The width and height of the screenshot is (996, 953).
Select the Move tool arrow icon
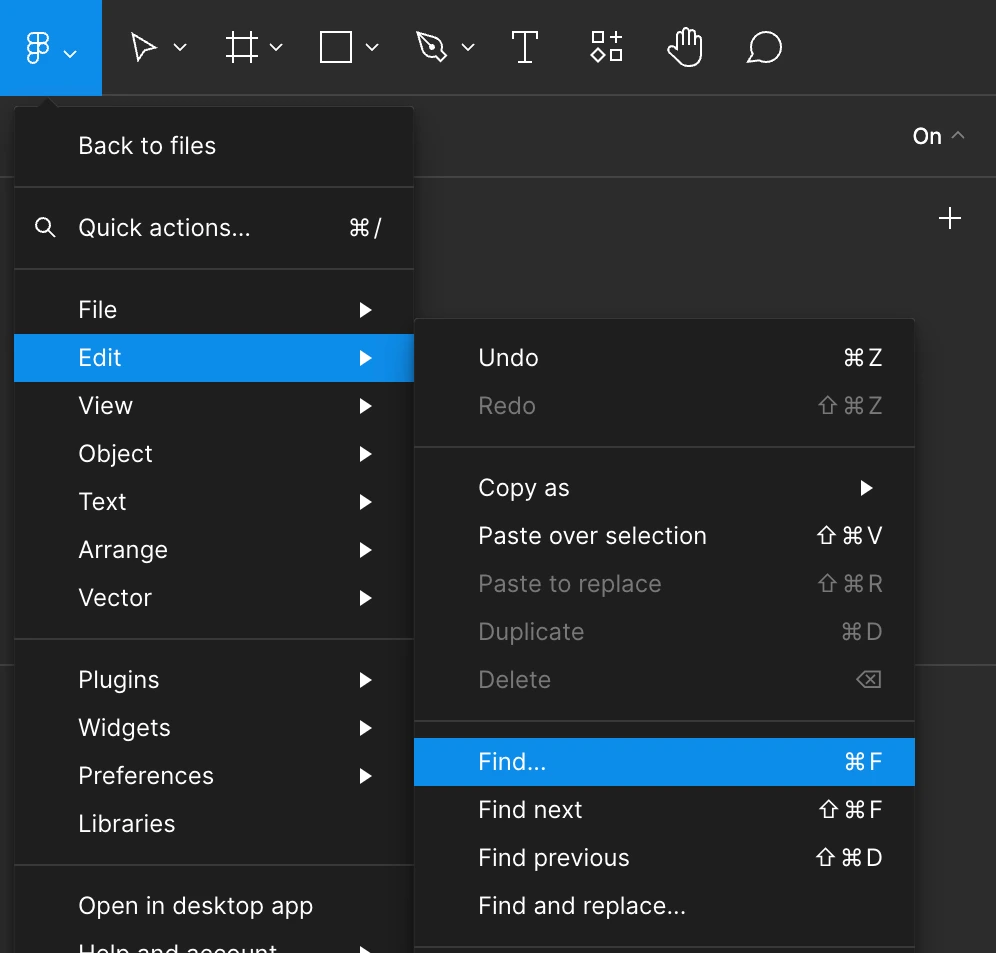(x=144, y=48)
